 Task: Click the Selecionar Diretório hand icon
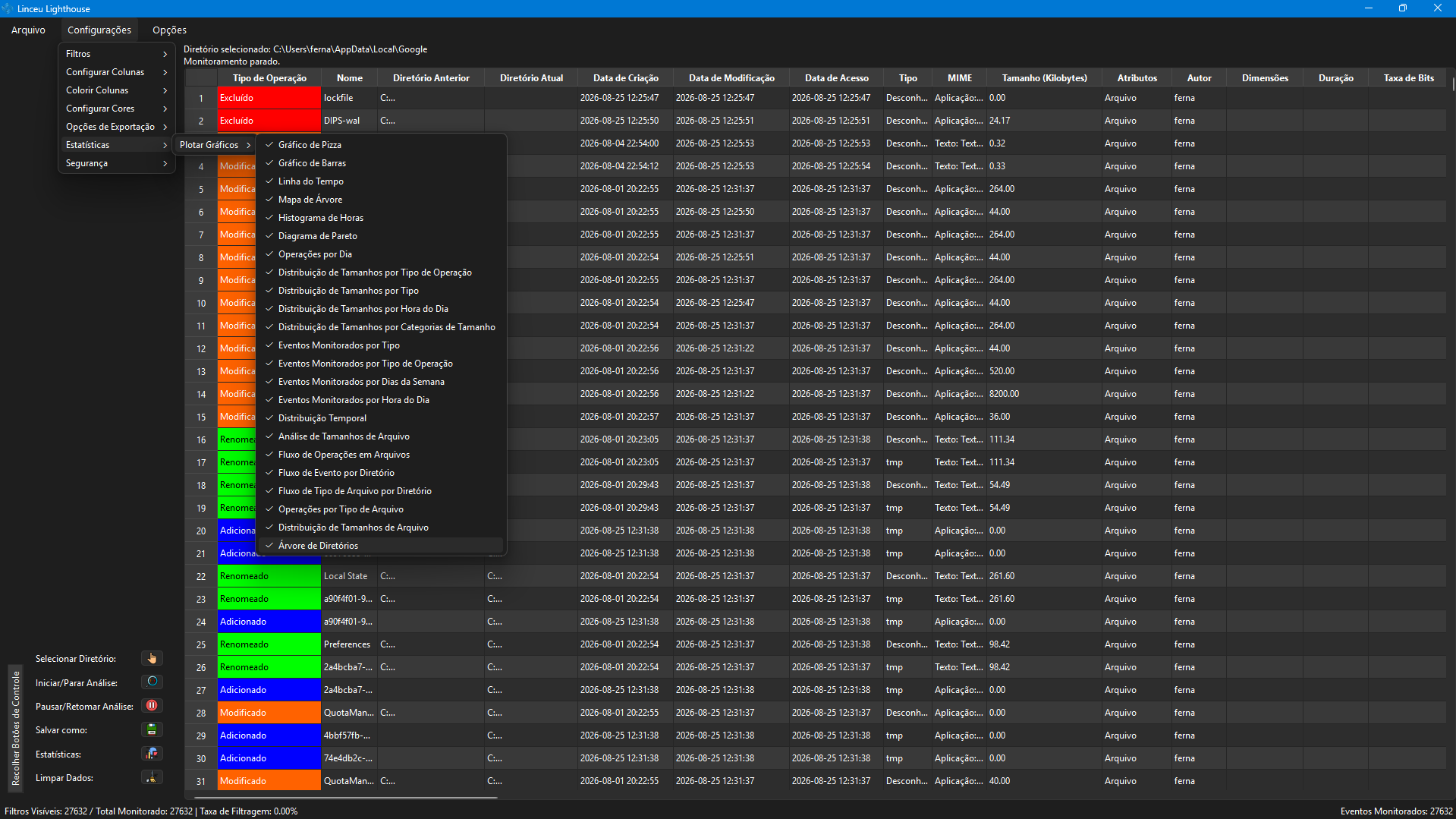tap(152, 658)
